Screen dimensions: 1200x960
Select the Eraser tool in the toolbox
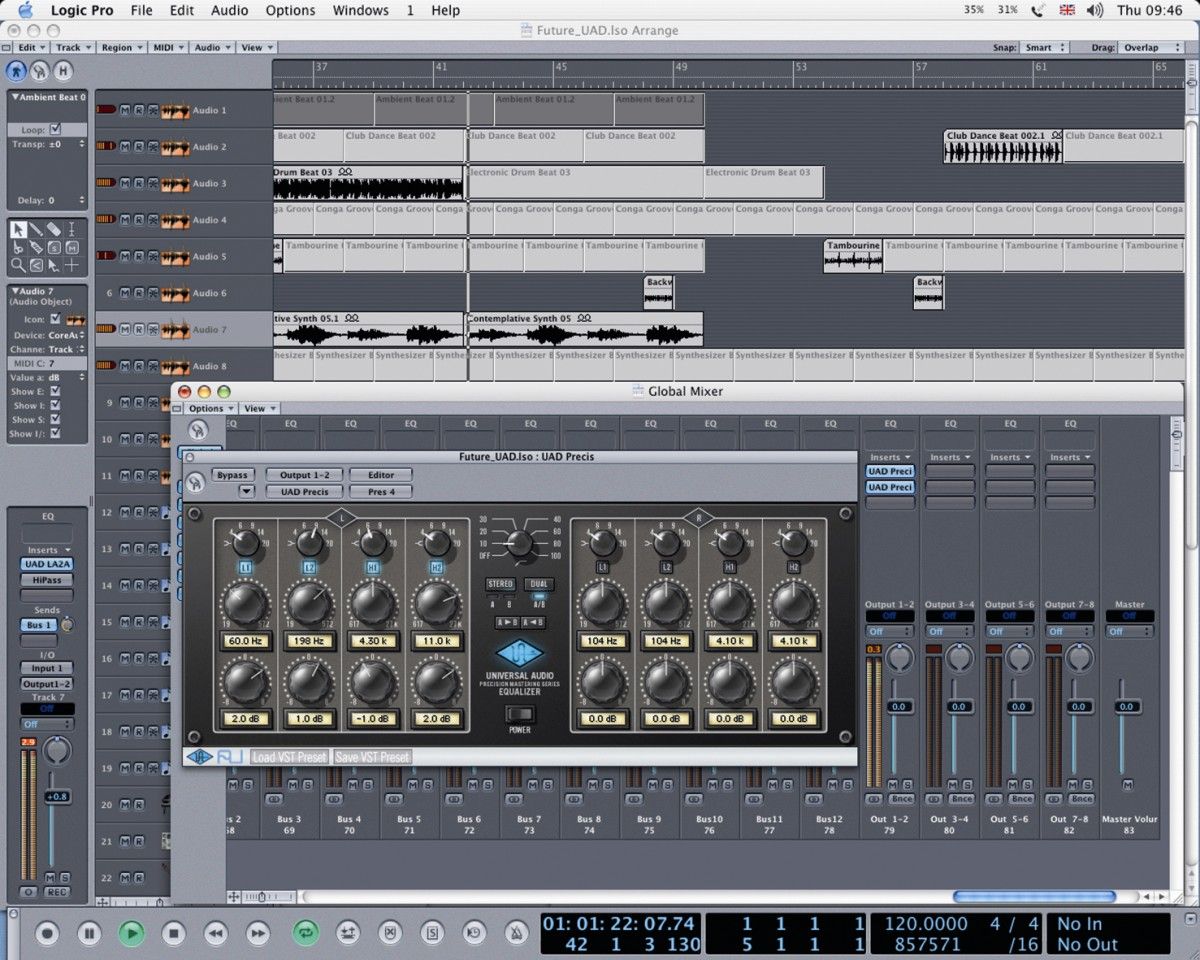(54, 229)
